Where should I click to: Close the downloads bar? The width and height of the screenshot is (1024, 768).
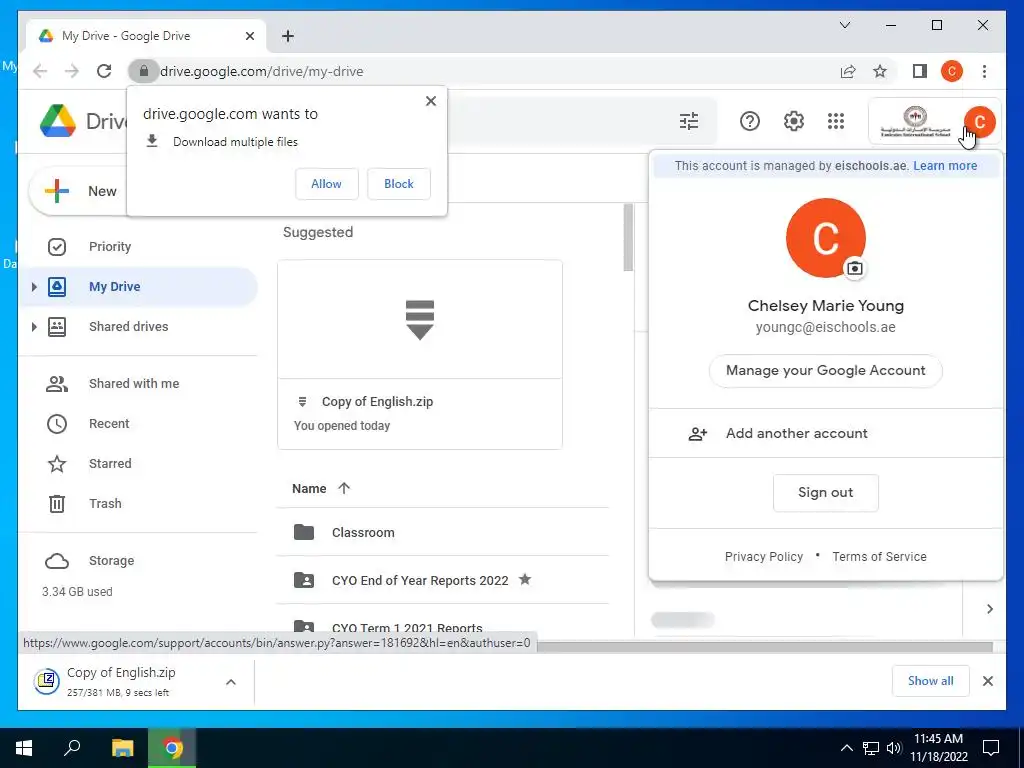[987, 681]
